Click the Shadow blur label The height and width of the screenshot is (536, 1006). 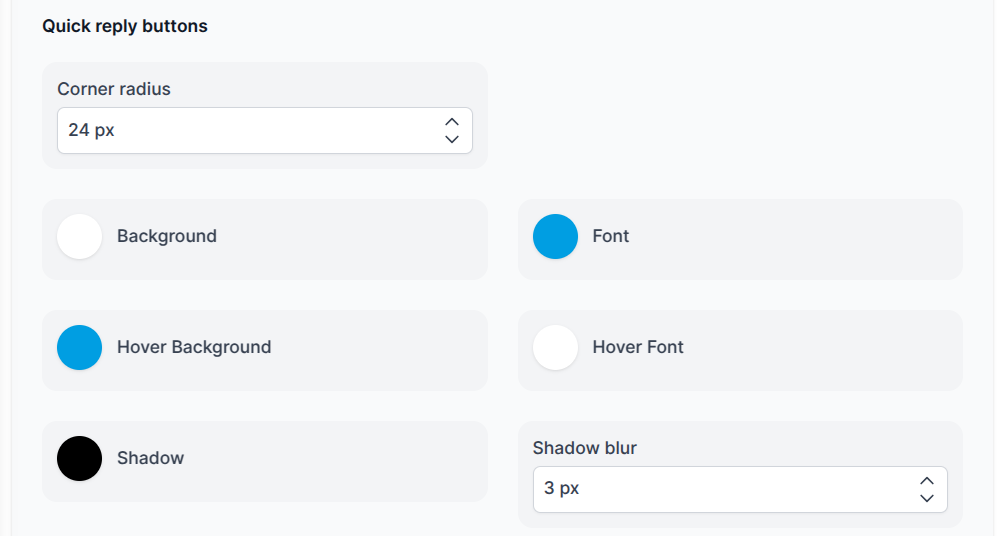coord(584,447)
